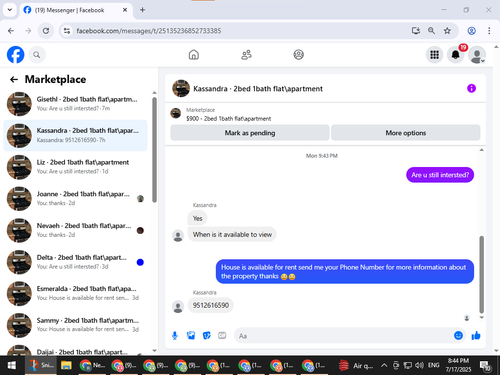Open the Groups icon in top nav
This screenshot has width=500, height=375.
(299, 55)
